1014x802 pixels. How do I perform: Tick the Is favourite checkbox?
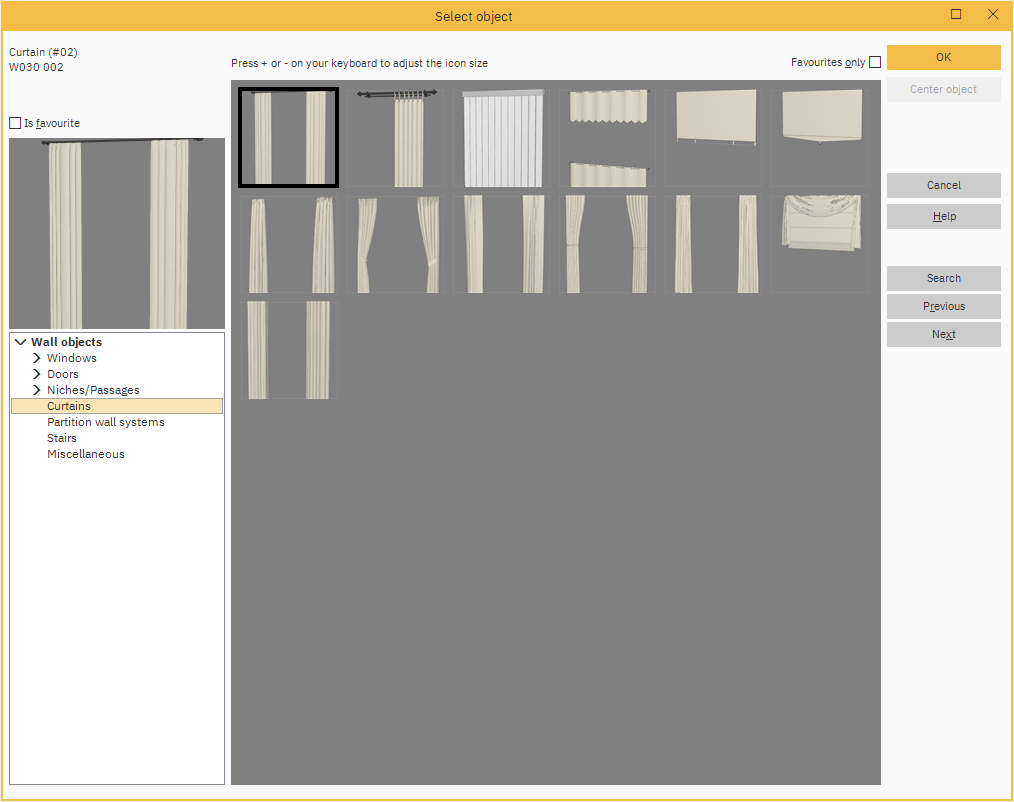click(15, 123)
